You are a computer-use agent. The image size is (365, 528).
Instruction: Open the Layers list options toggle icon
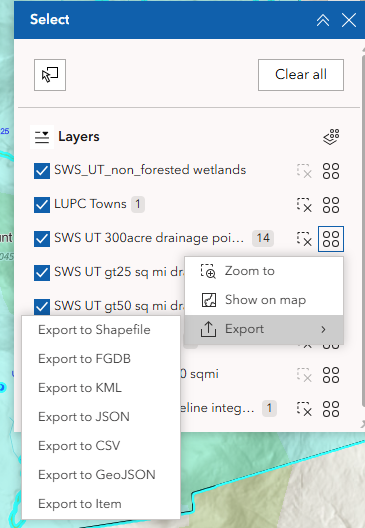42,137
